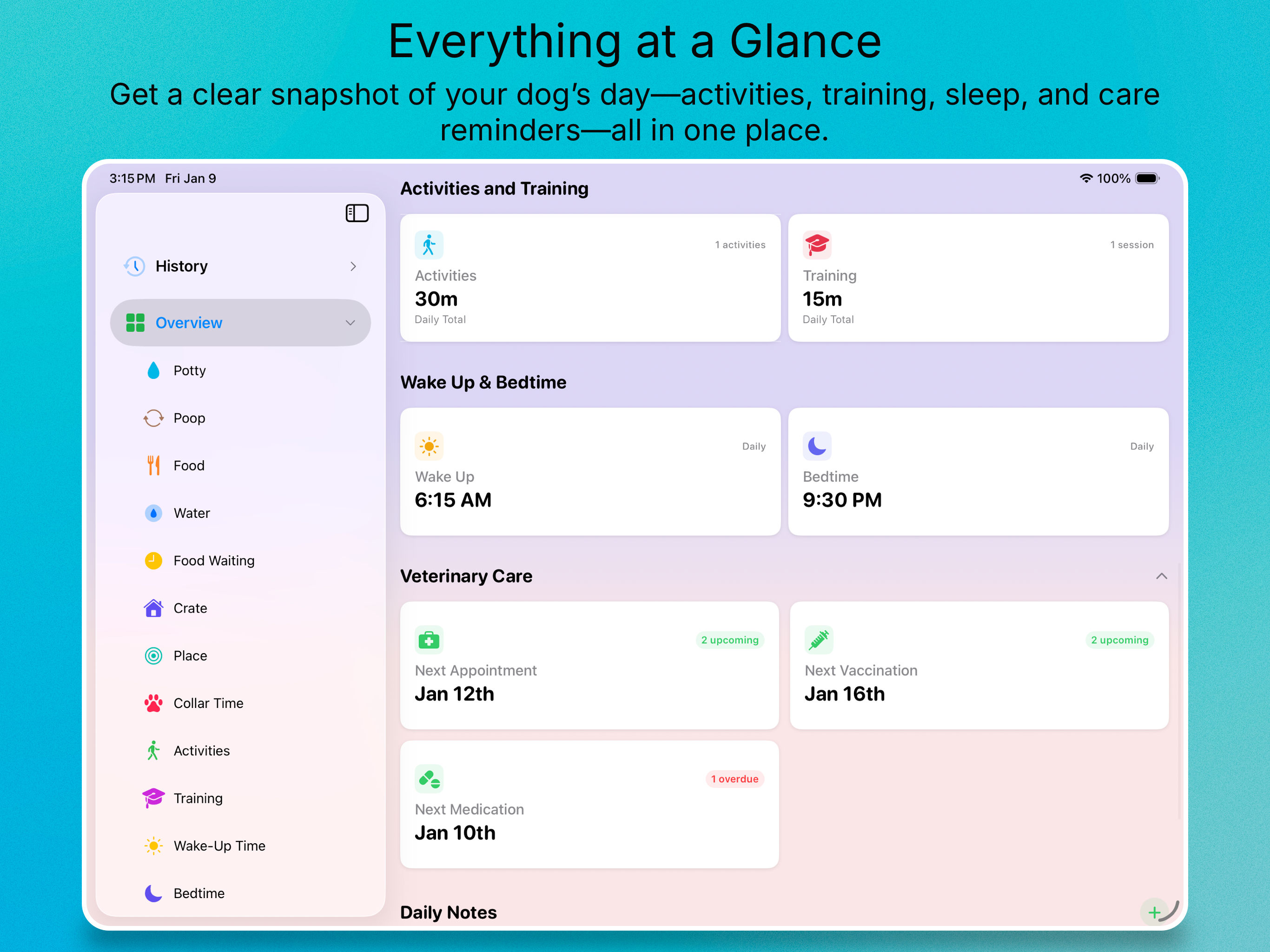Click the History clock icon
Image resolution: width=1270 pixels, height=952 pixels.
click(134, 266)
